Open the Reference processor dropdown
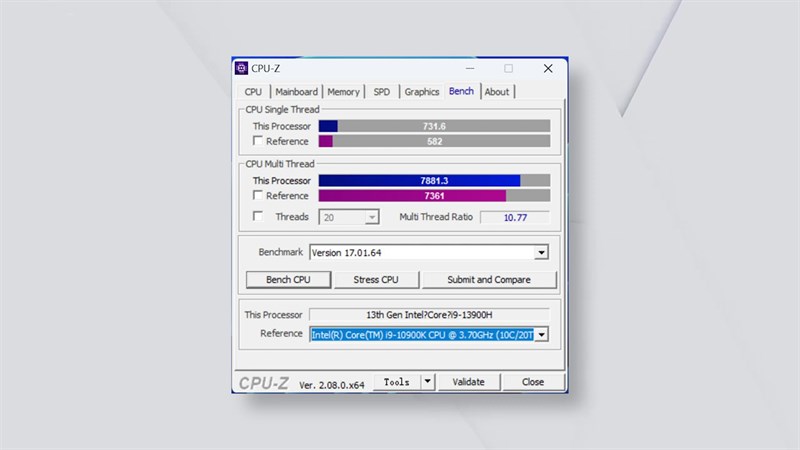800x450 pixels. click(x=541, y=334)
